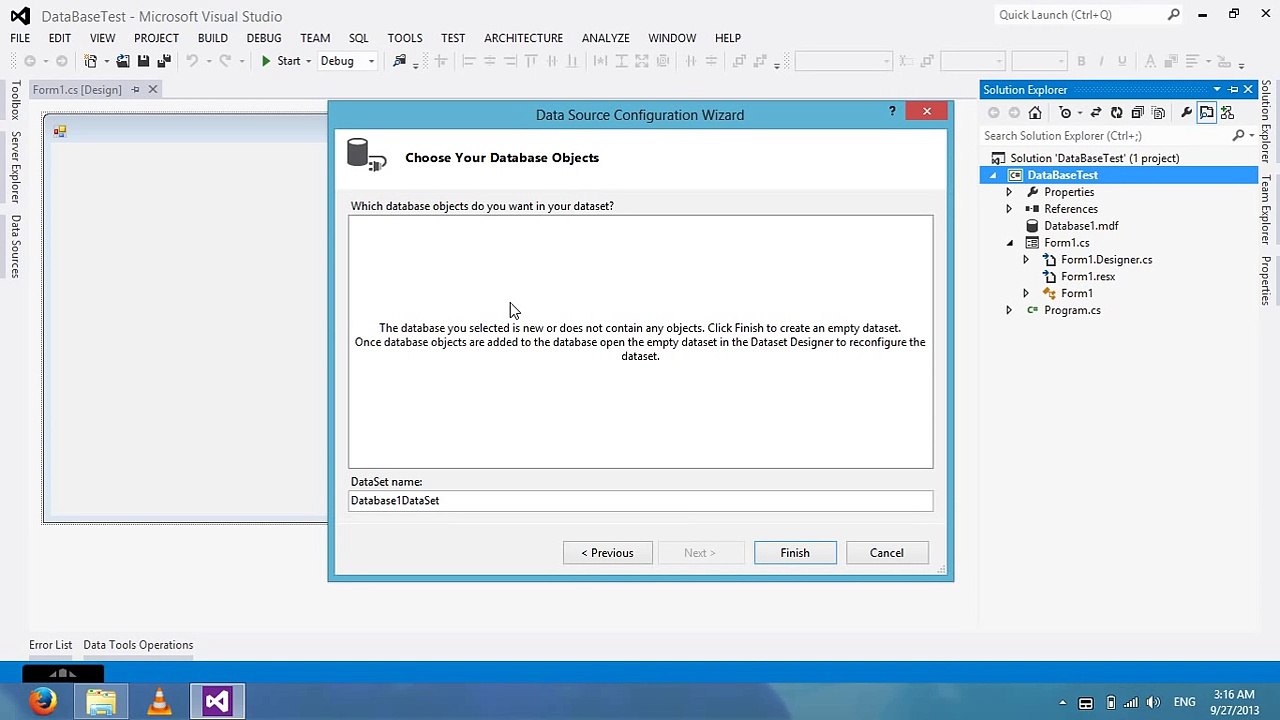Click the Save All toolbar icon
Image resolution: width=1280 pixels, height=720 pixels.
tap(164, 61)
